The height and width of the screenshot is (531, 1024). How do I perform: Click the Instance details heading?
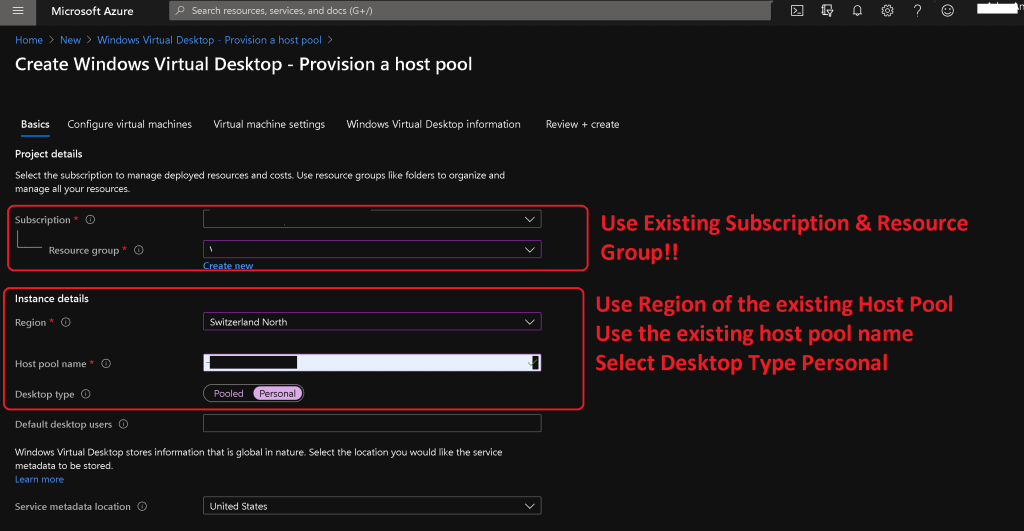pos(52,298)
